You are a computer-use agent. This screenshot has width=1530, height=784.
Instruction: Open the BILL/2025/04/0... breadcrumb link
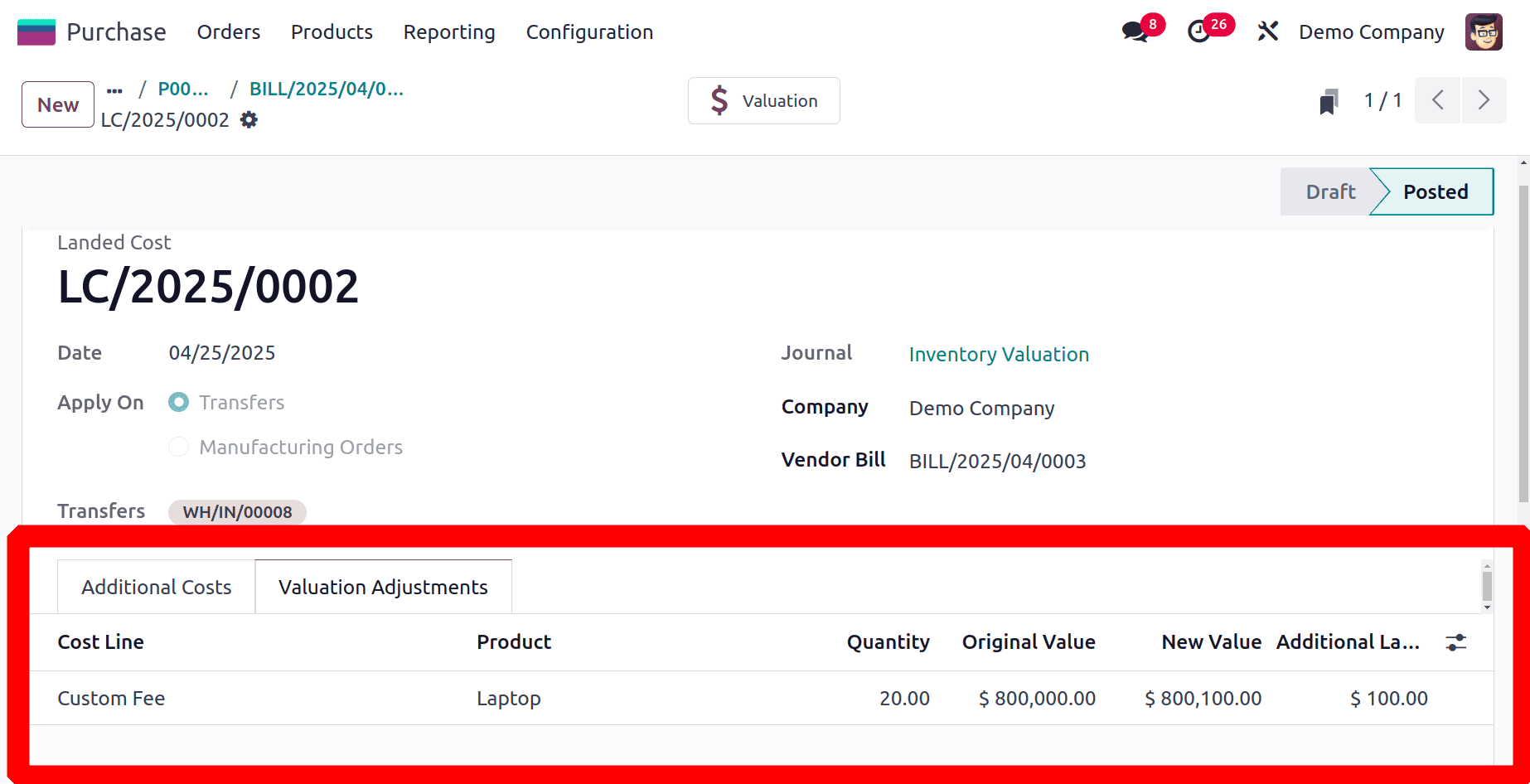click(x=327, y=90)
